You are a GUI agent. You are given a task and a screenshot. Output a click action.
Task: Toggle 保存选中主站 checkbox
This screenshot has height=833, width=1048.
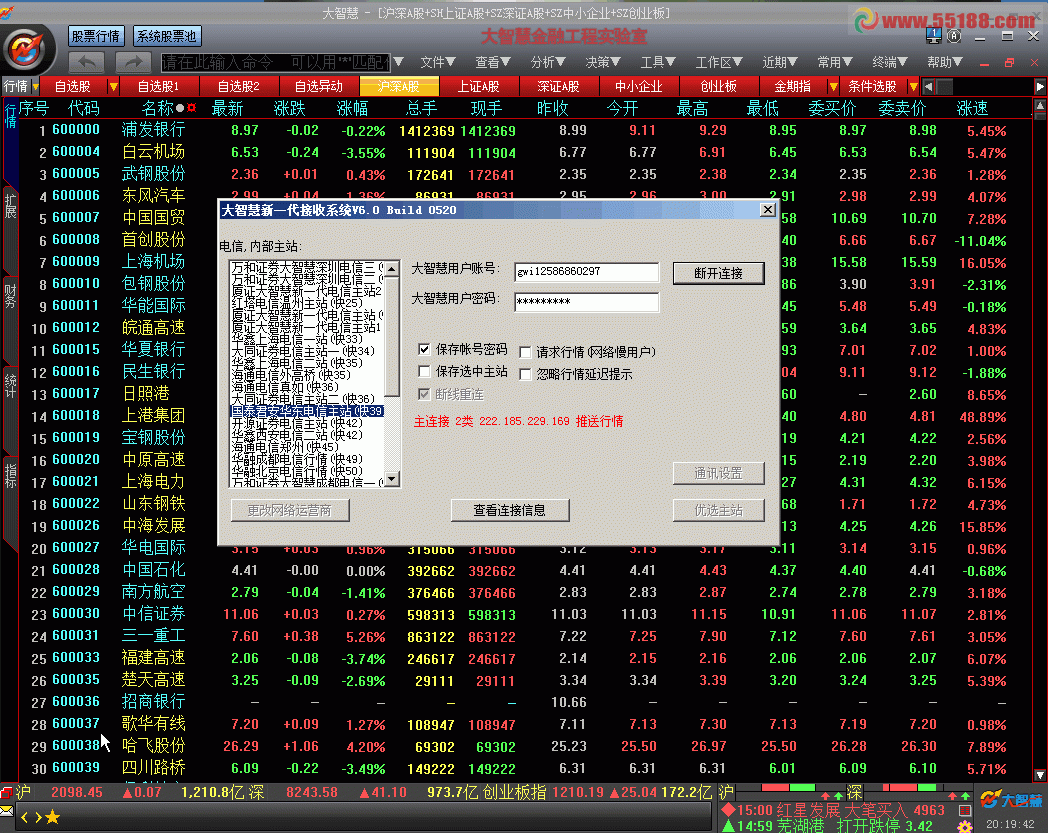coord(424,371)
